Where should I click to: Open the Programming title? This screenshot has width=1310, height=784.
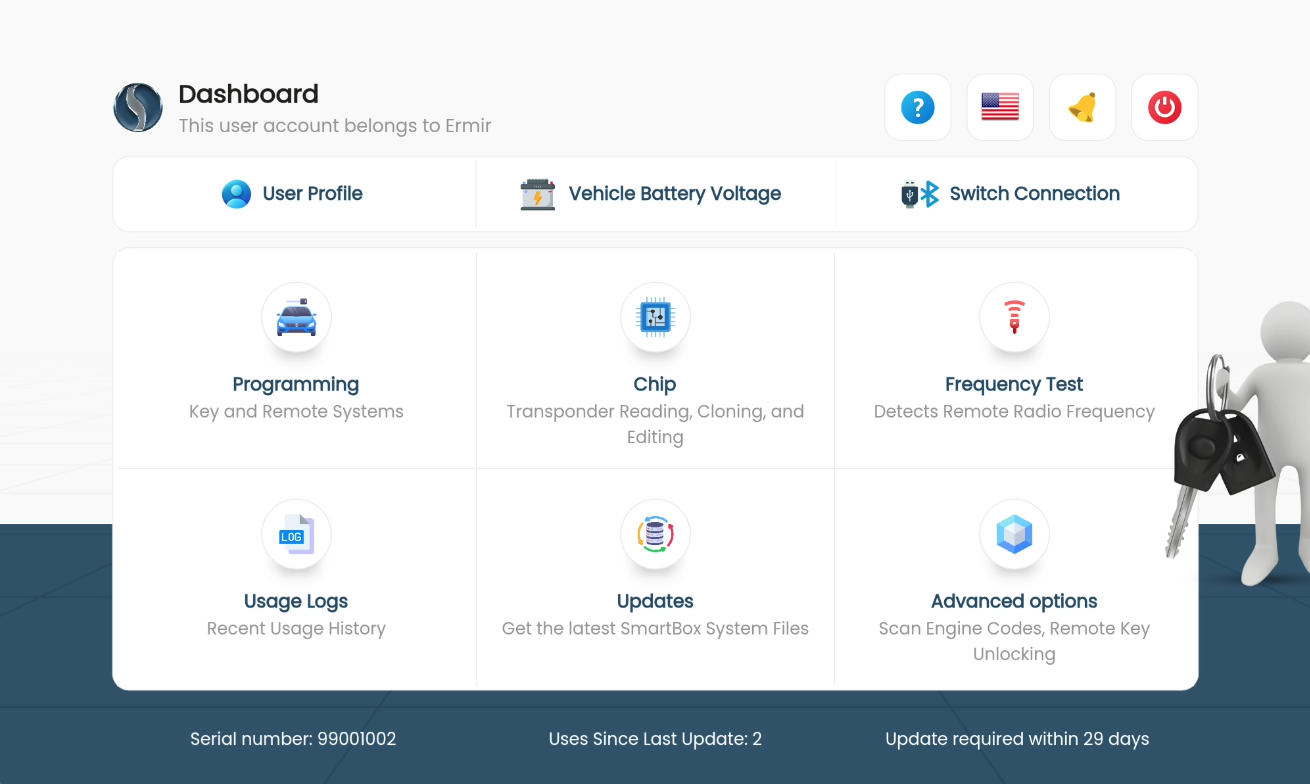point(296,385)
